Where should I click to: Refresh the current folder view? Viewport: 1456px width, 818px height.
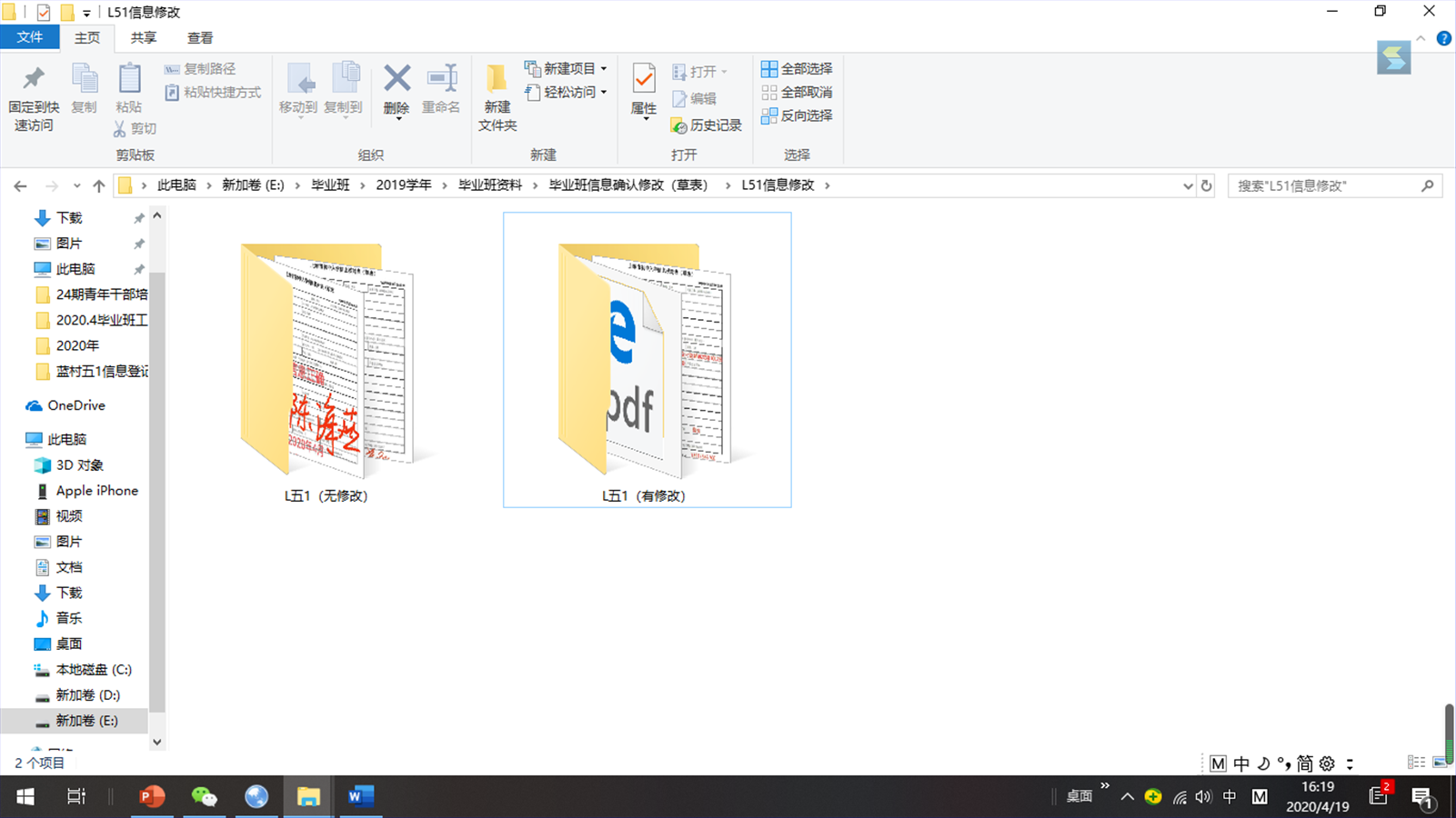pyautogui.click(x=1207, y=185)
